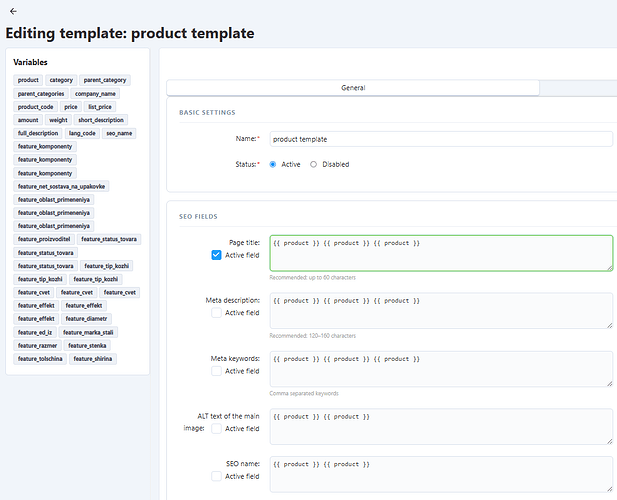The height and width of the screenshot is (500, 617).
Task: Insert the feature_stenka variable
Action: pyautogui.click(x=87, y=345)
